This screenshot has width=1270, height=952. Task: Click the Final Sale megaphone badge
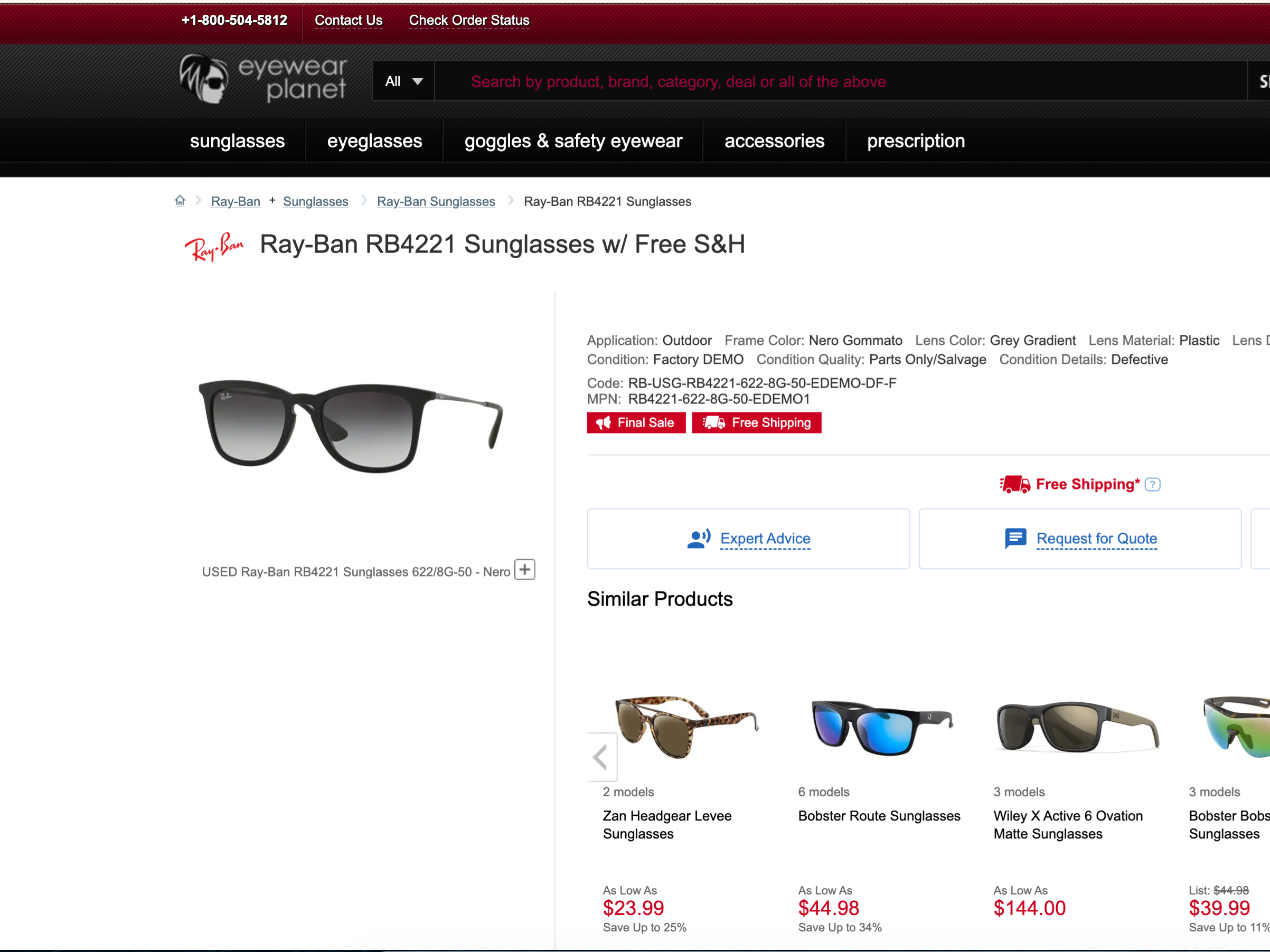[636, 422]
